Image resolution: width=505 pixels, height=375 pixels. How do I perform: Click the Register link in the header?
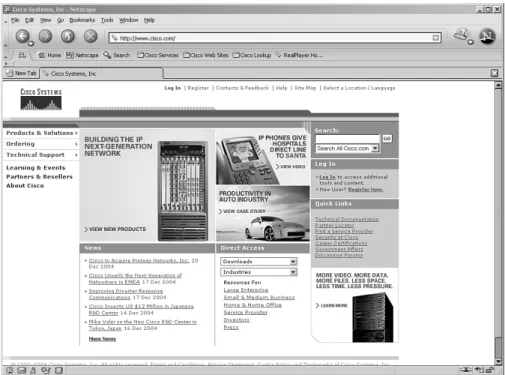(x=198, y=88)
